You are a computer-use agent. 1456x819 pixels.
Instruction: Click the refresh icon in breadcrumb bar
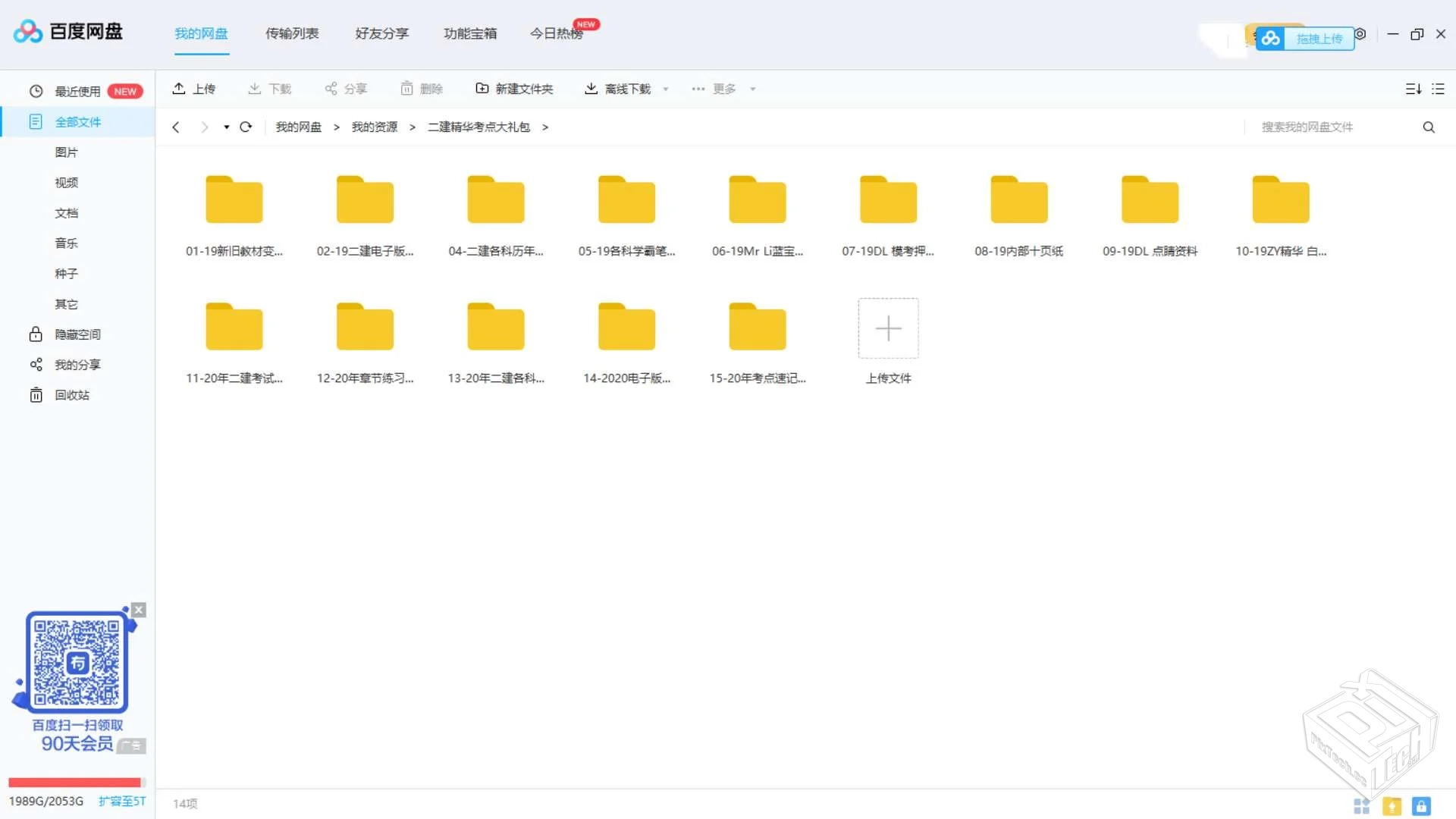245,127
